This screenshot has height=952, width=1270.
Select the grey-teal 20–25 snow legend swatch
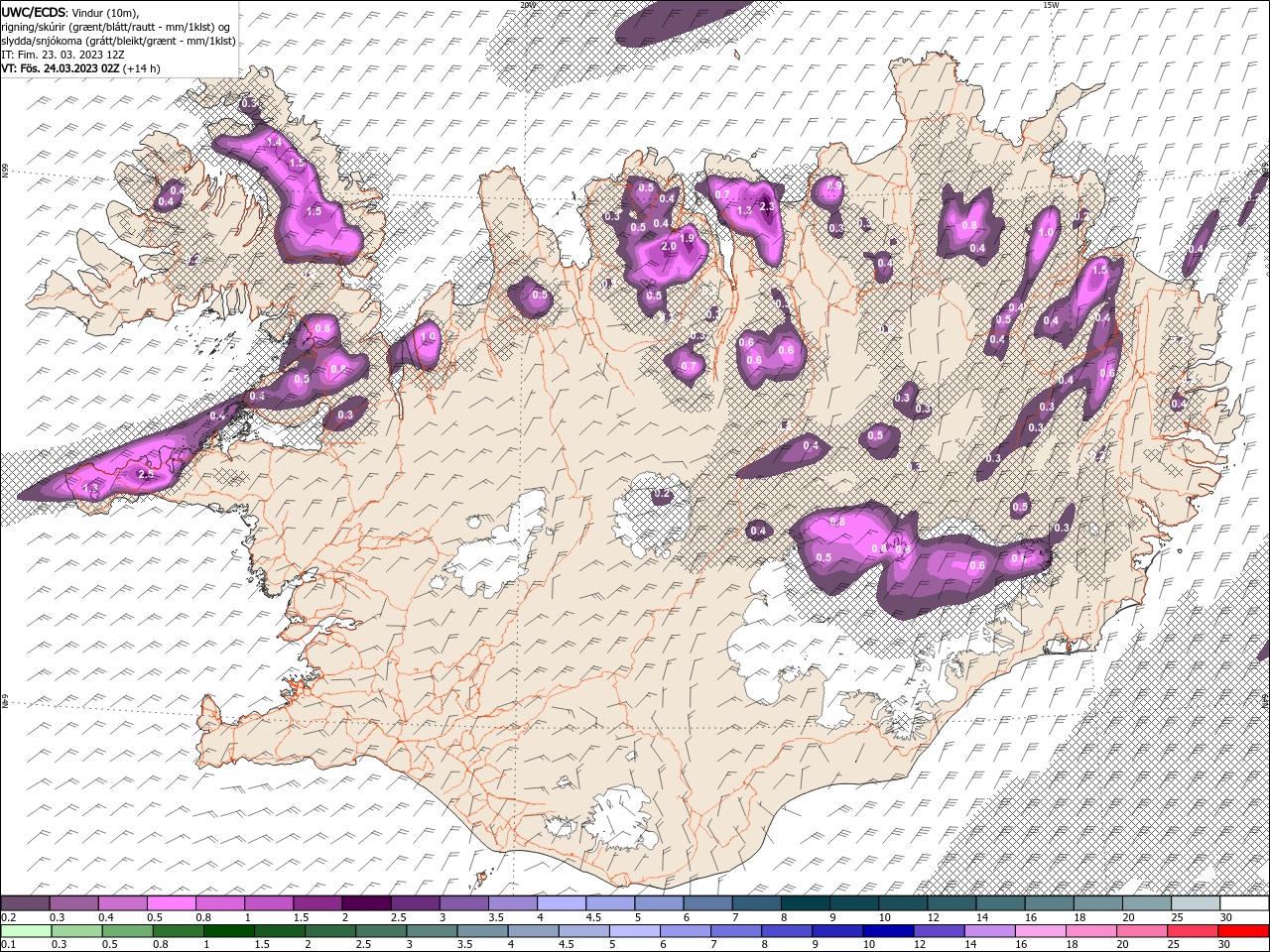click(x=1147, y=903)
